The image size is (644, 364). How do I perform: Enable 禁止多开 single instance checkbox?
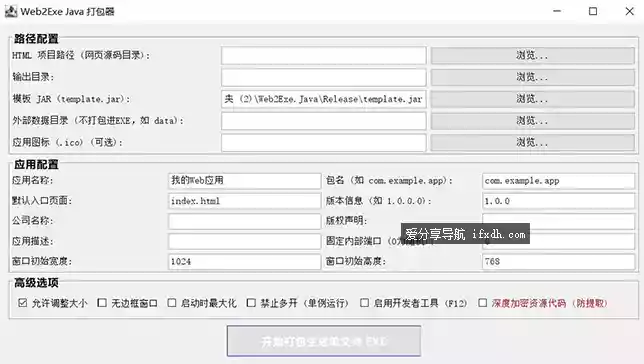coord(251,303)
